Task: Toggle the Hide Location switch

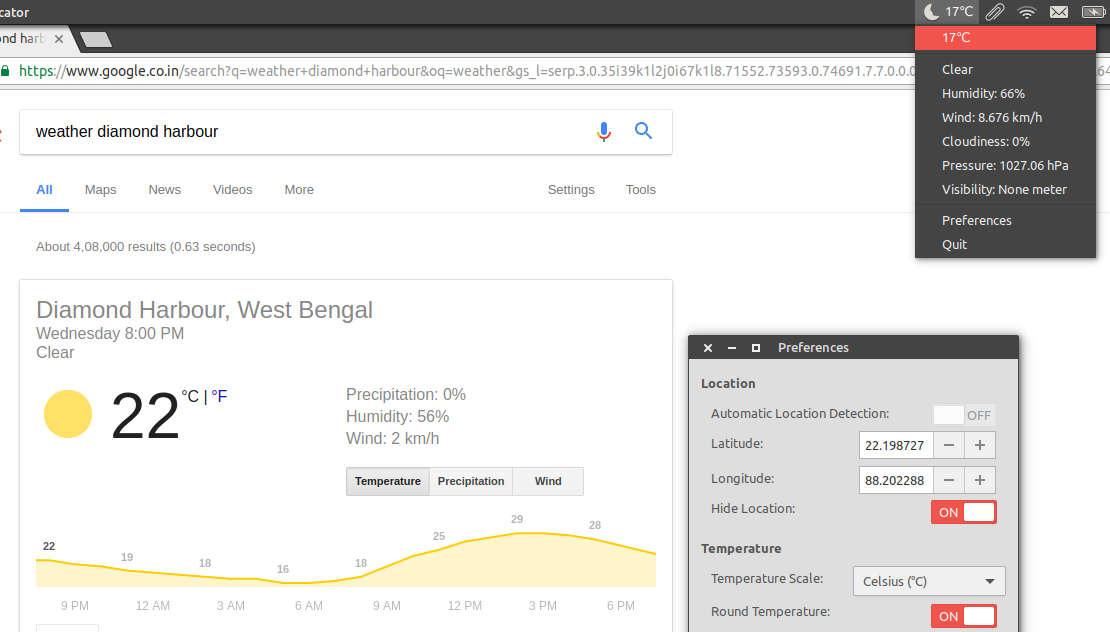Action: (x=964, y=512)
